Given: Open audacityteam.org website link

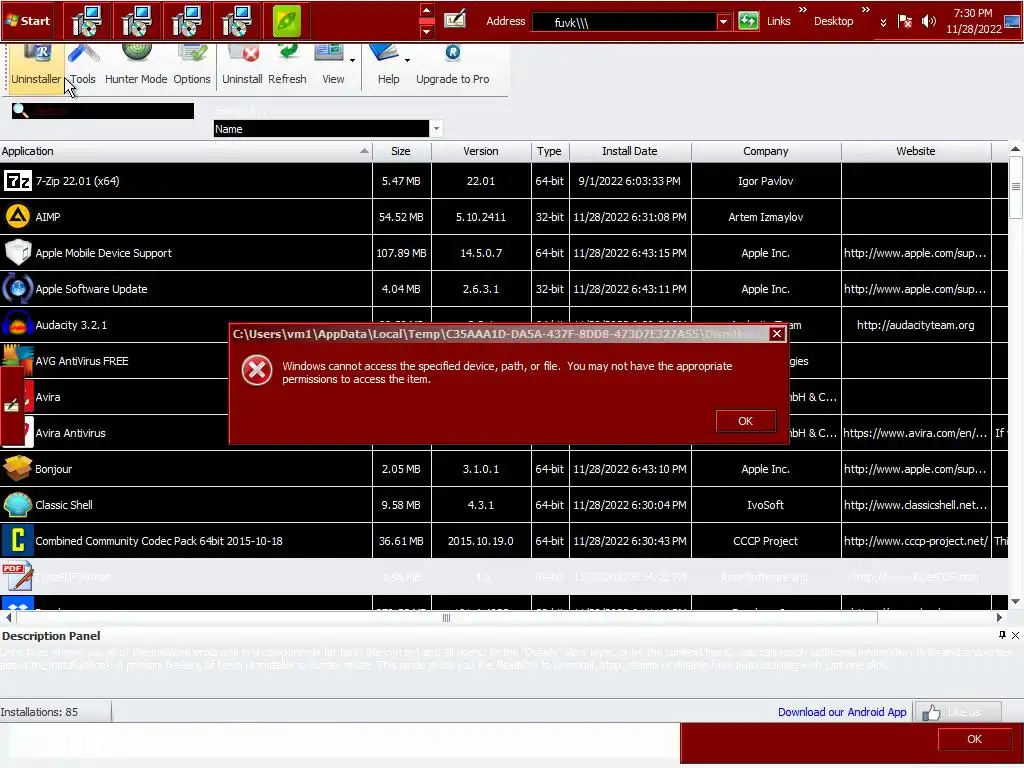Looking at the screenshot, I should [x=916, y=325].
